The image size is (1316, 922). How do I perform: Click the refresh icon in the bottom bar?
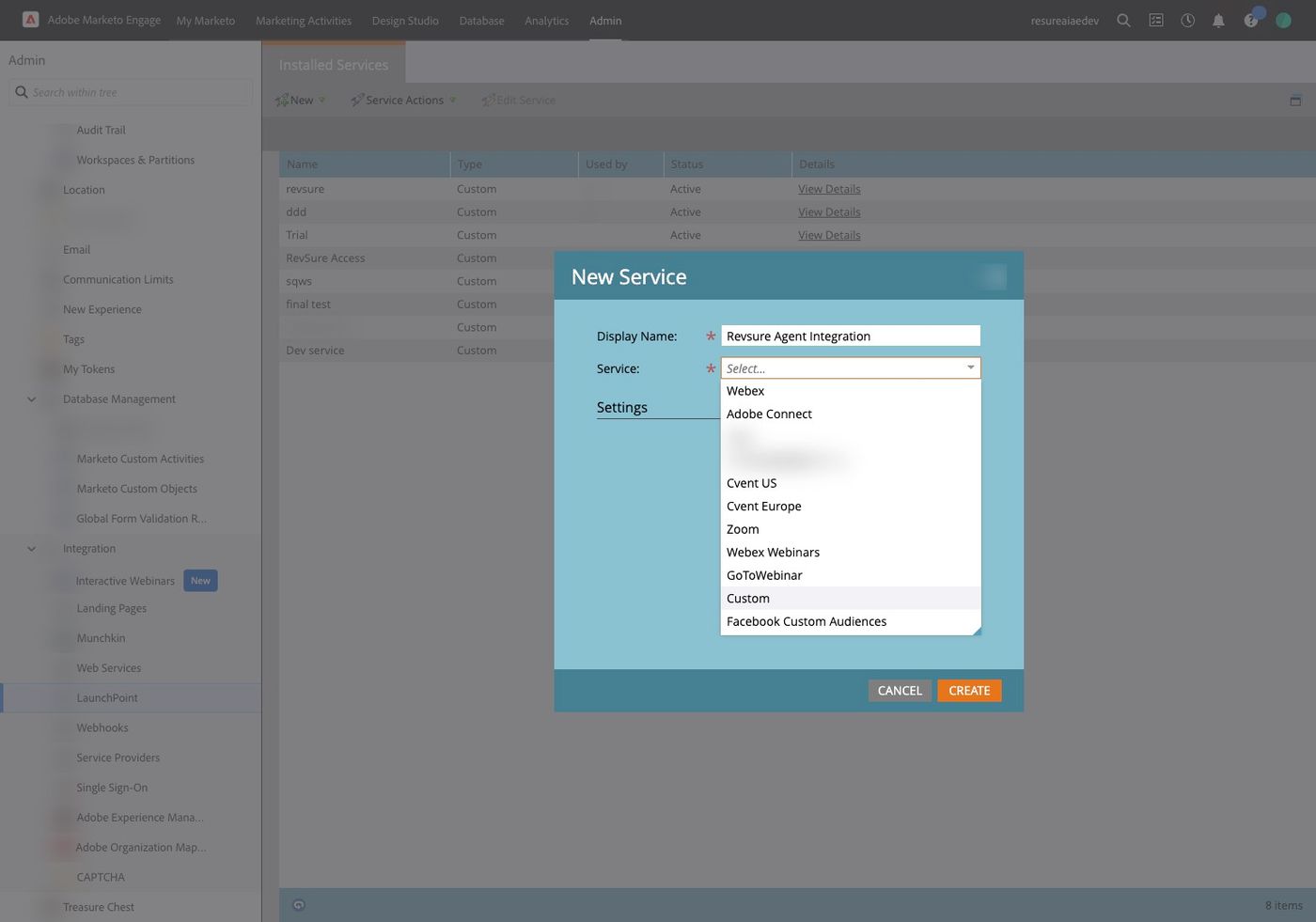pos(299,905)
